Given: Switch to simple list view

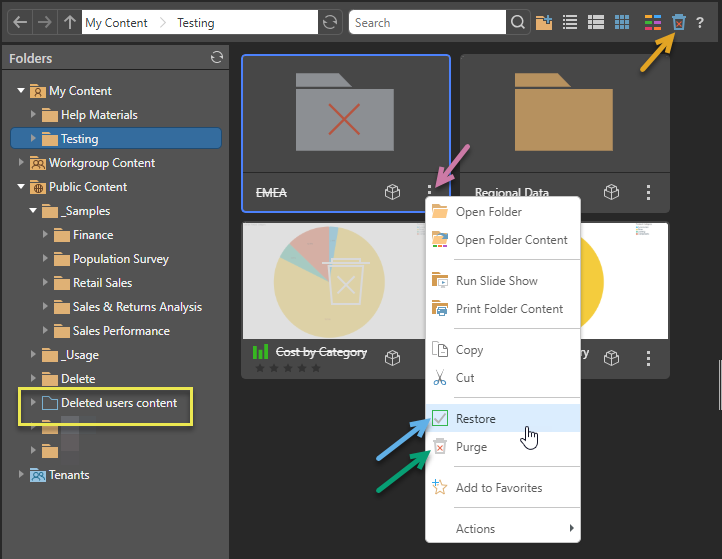Looking at the screenshot, I should (x=570, y=22).
